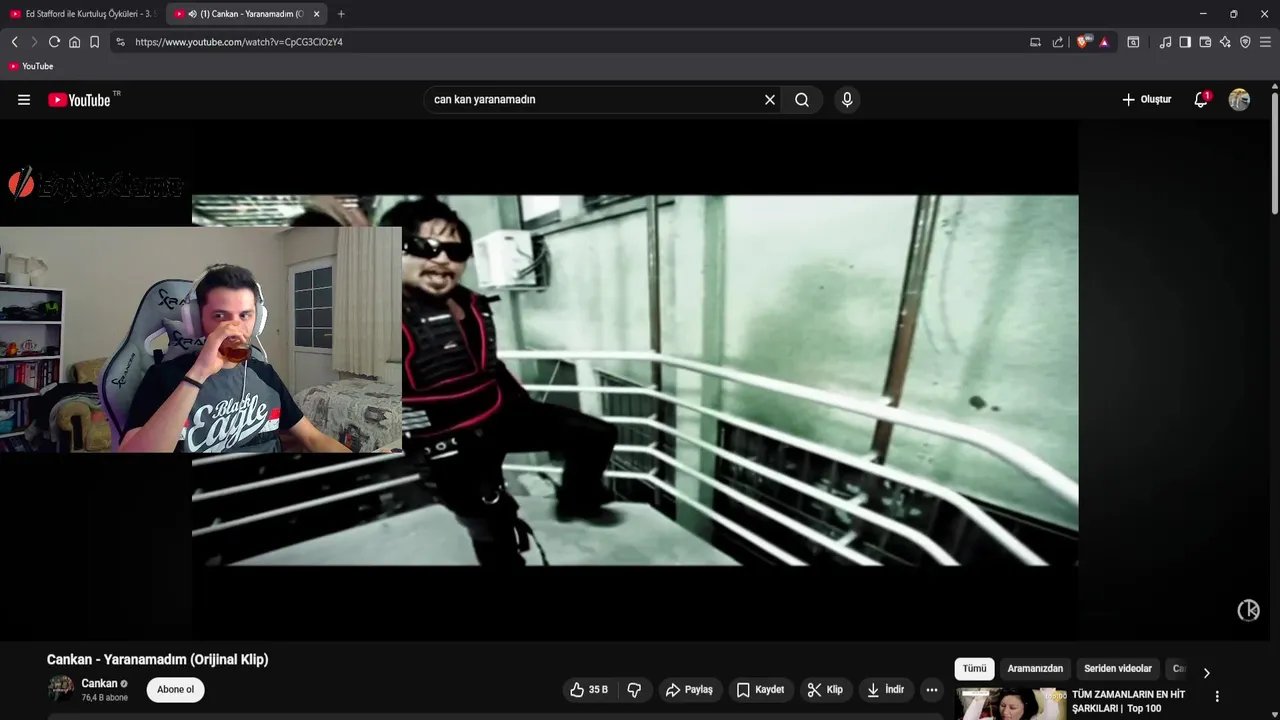
Task: Close the Cankan - Yaranamadım tab
Action: tap(316, 14)
